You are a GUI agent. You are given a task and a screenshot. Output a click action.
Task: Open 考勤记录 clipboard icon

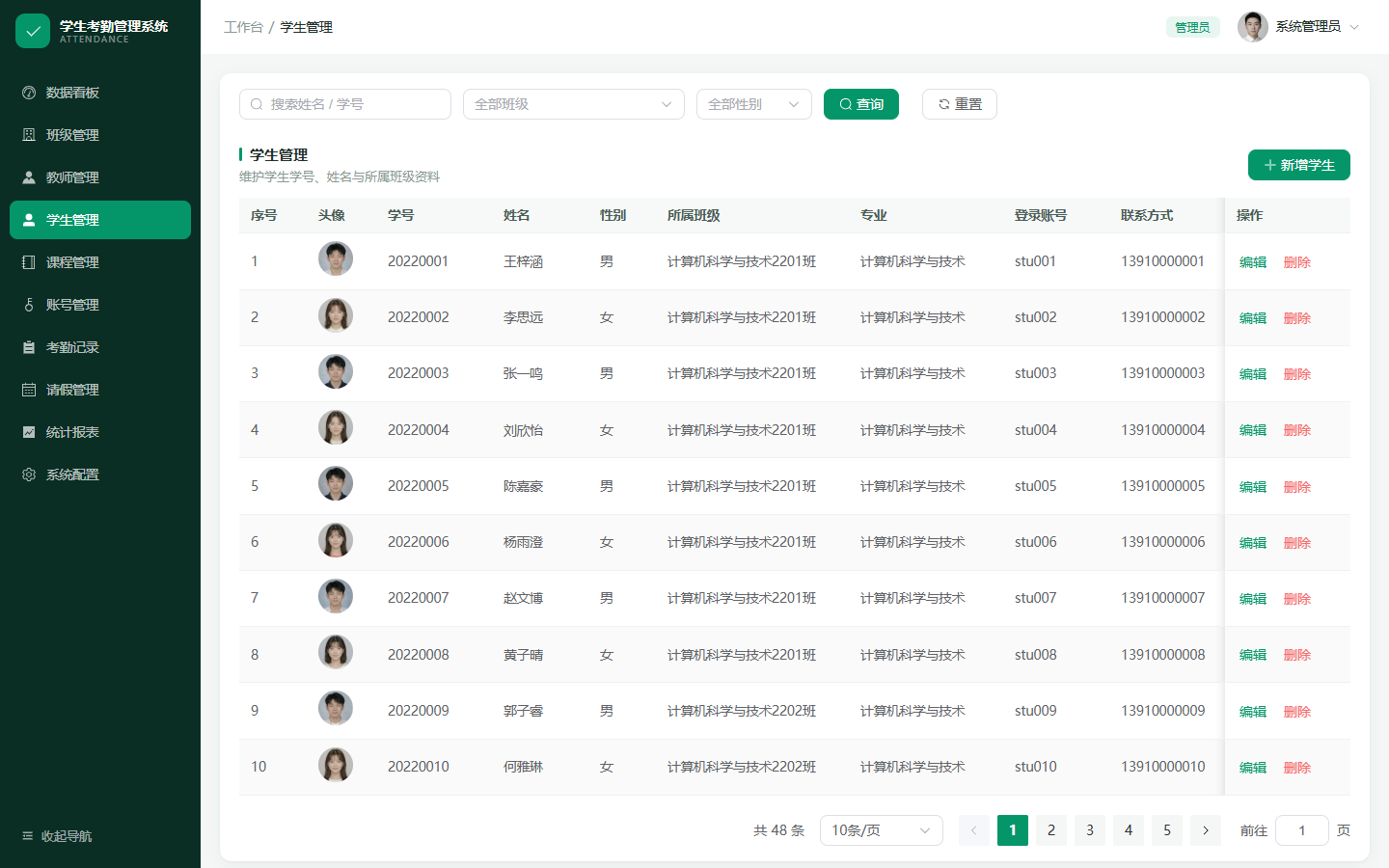pyautogui.click(x=29, y=347)
